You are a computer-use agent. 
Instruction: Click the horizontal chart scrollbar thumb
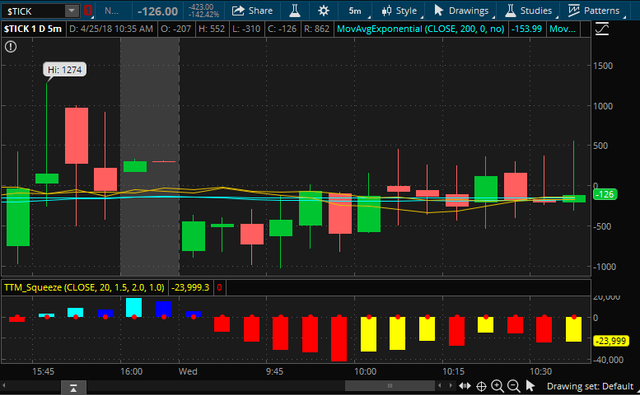pos(390,386)
